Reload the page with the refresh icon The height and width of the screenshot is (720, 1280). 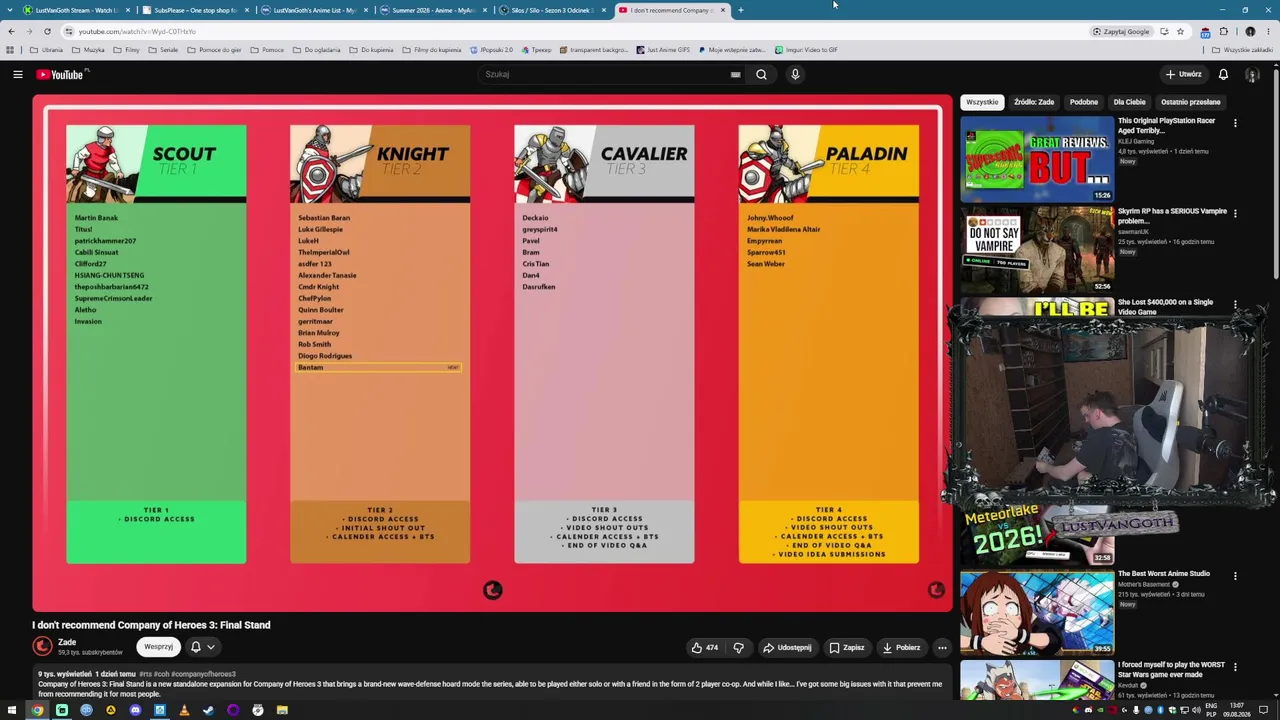point(47,31)
